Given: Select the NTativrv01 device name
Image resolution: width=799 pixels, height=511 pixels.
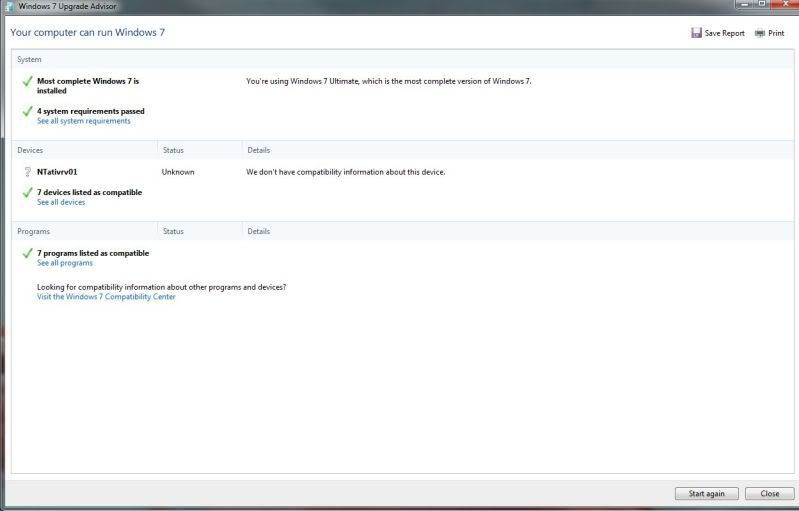Looking at the screenshot, I should [x=57, y=172].
